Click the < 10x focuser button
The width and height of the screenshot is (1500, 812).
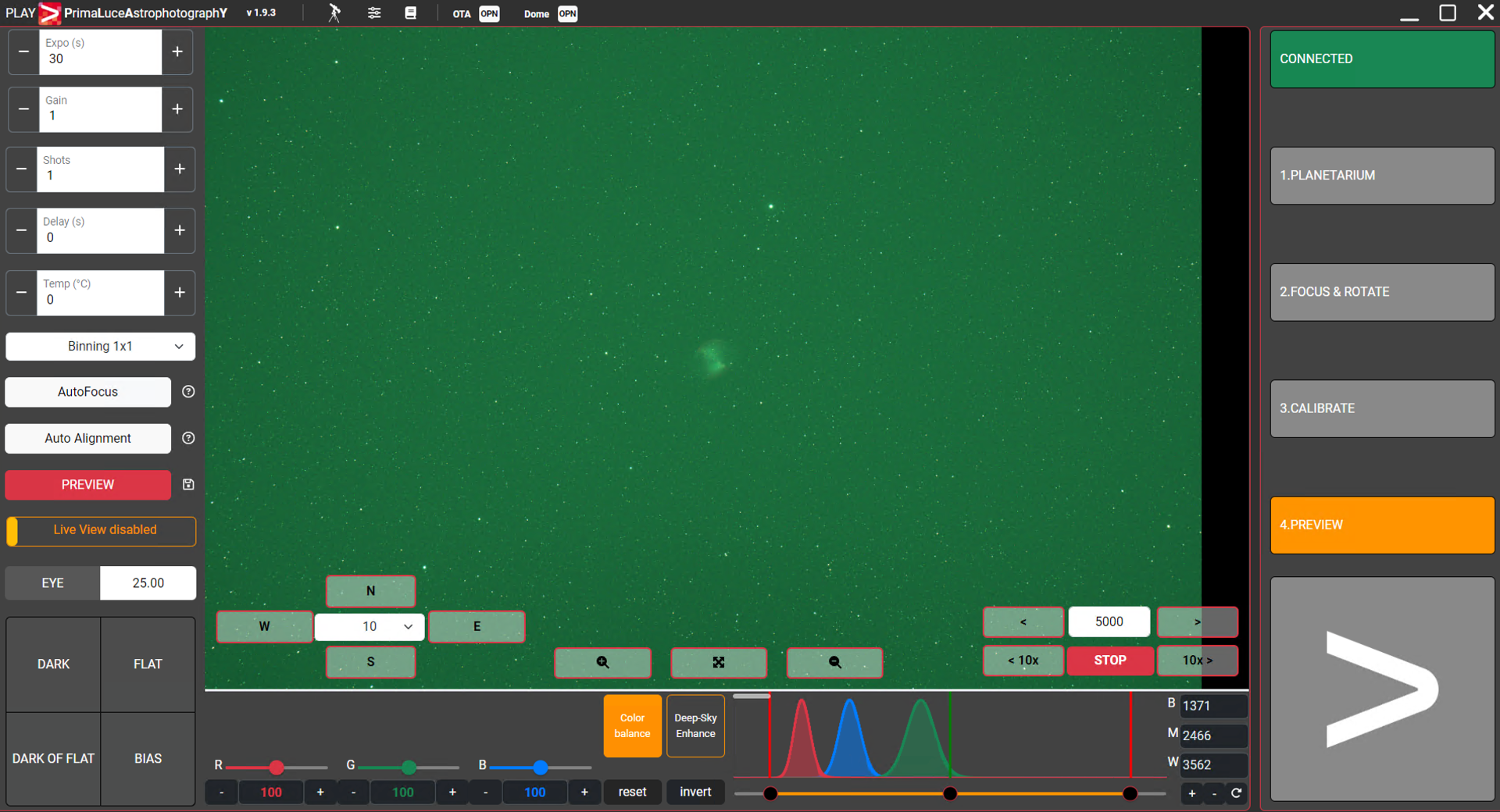[1023, 661]
